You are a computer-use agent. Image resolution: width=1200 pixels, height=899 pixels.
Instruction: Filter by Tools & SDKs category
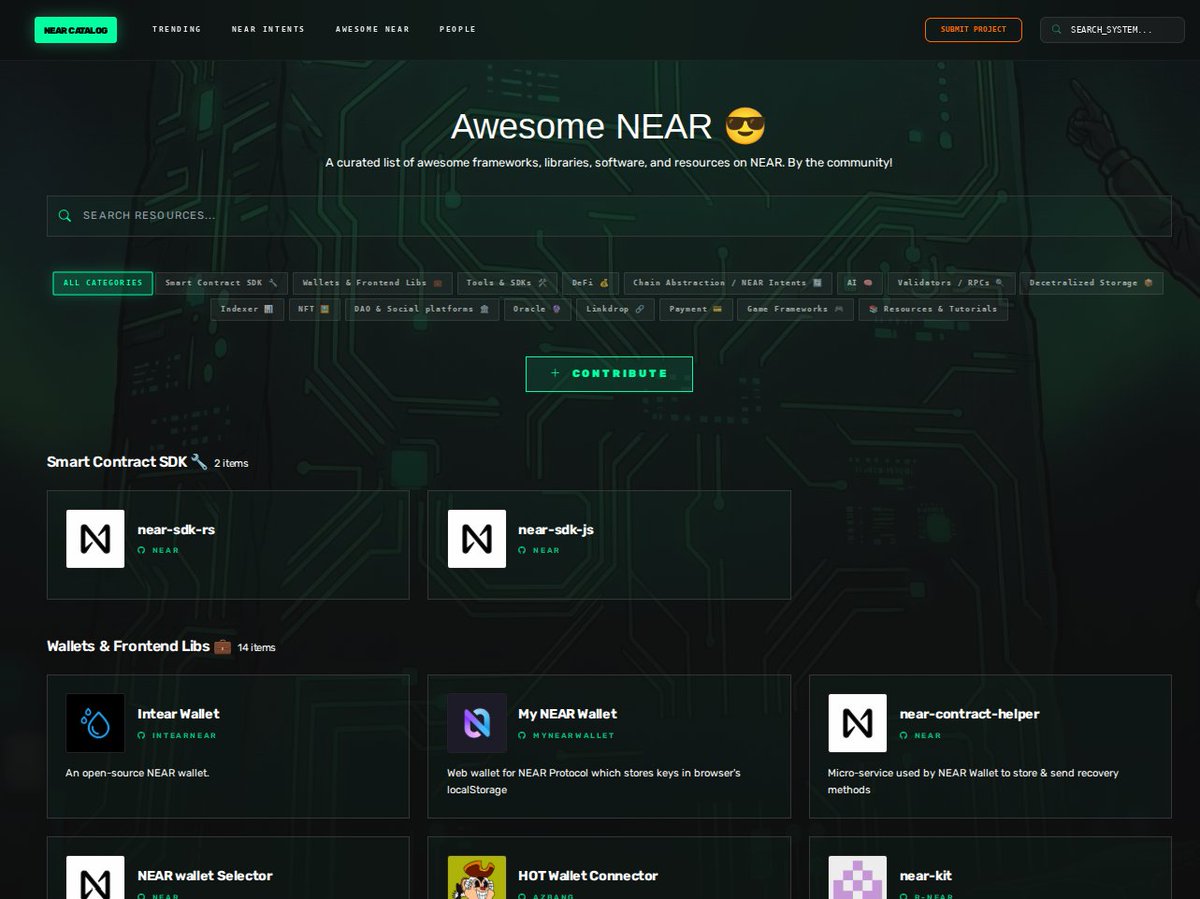click(507, 283)
